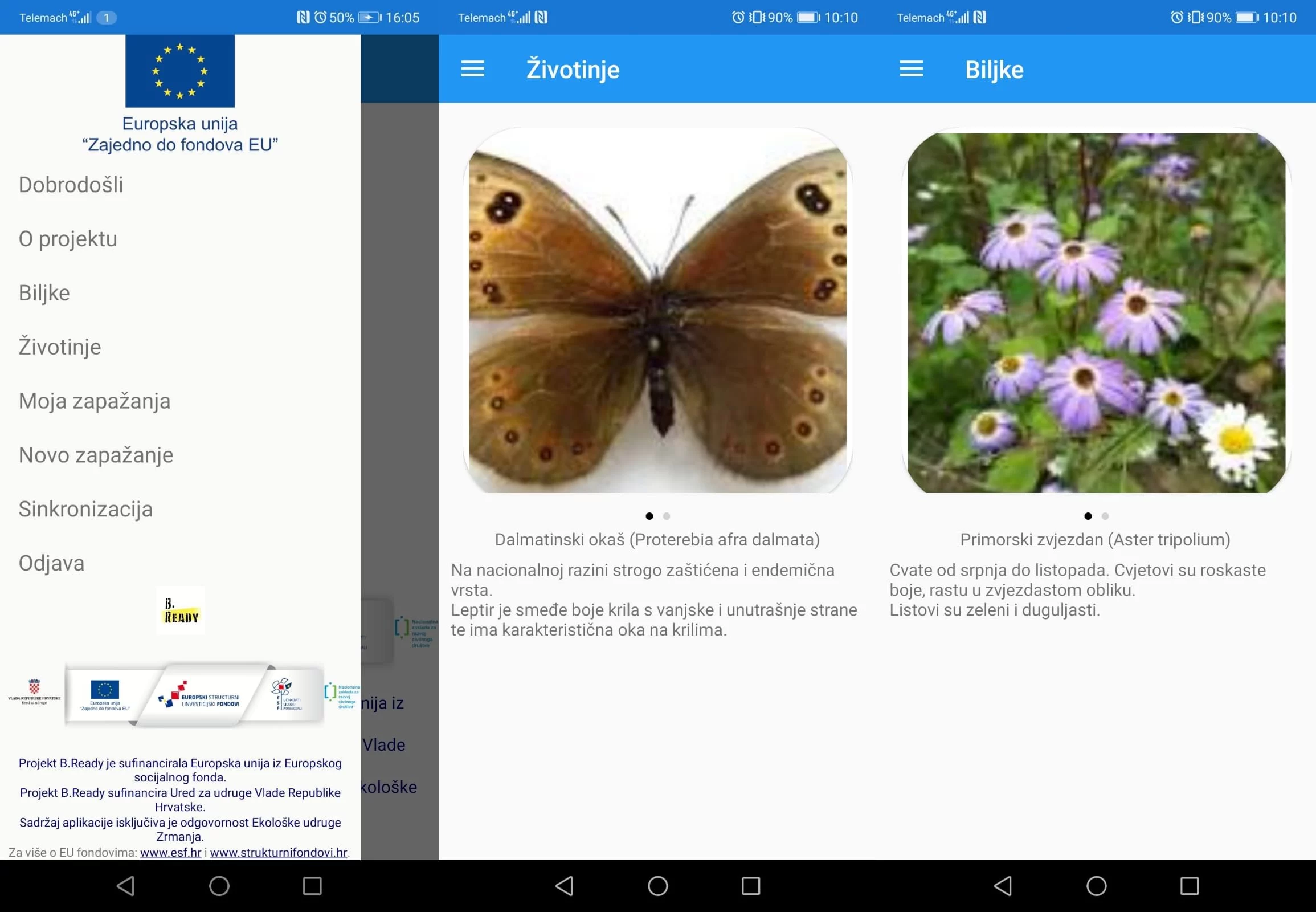Tap the European Union flag logo
The image size is (1316, 912).
[x=180, y=71]
